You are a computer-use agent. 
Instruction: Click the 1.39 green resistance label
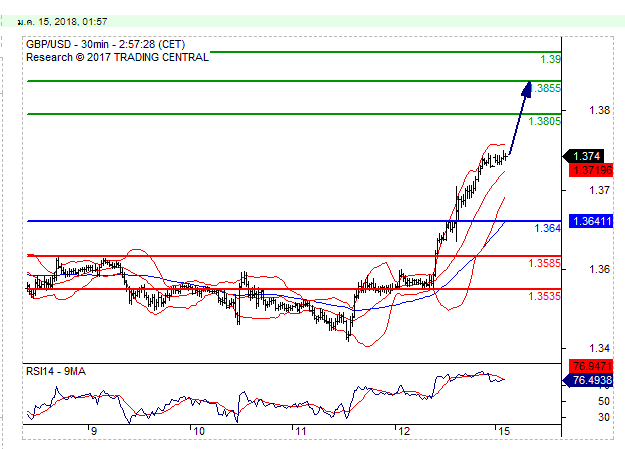549,60
